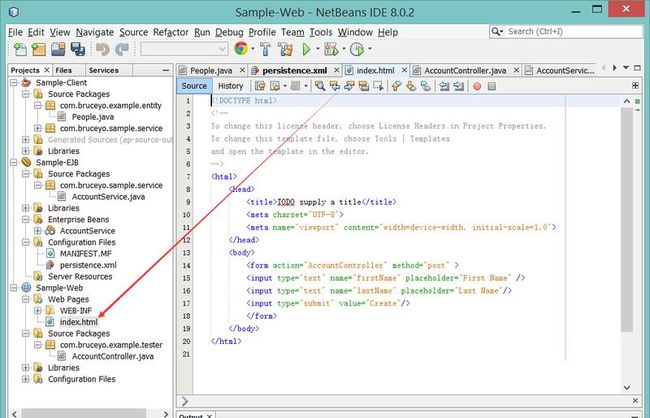Screen dimensions: 650x418
Task: Start macro recording with red circle icon
Action: [477, 86]
